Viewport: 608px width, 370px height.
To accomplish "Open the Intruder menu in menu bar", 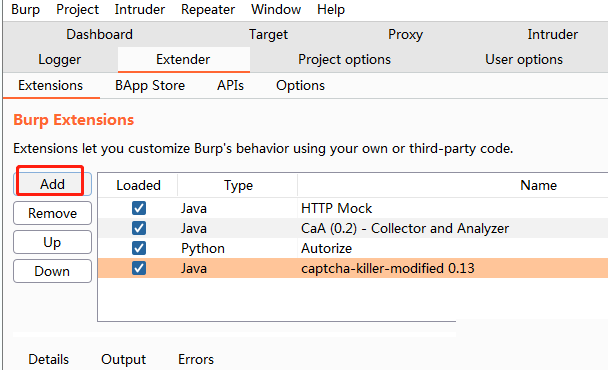I will tap(140, 9).
